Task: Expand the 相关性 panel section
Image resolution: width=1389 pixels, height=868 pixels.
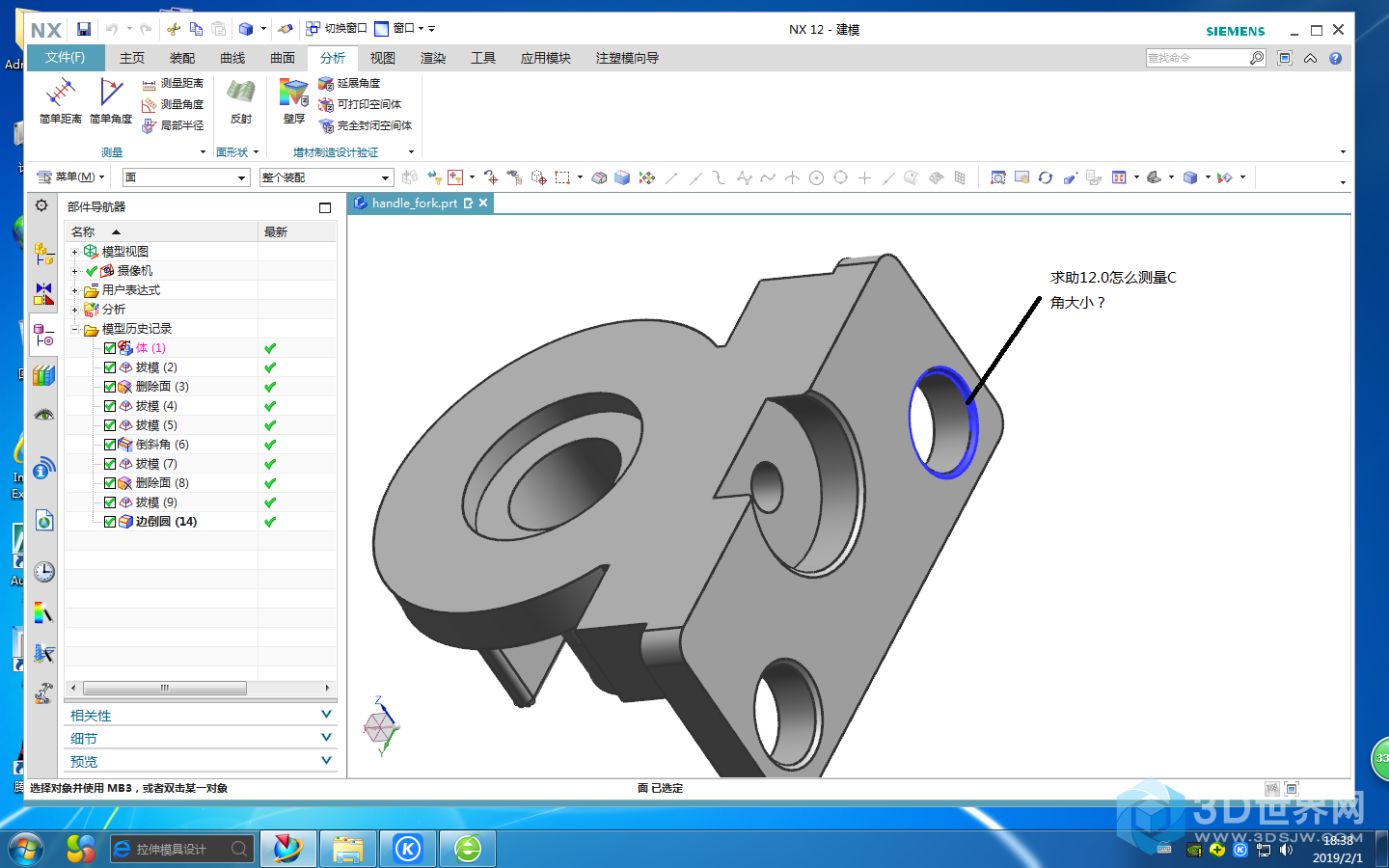Action: tap(201, 715)
